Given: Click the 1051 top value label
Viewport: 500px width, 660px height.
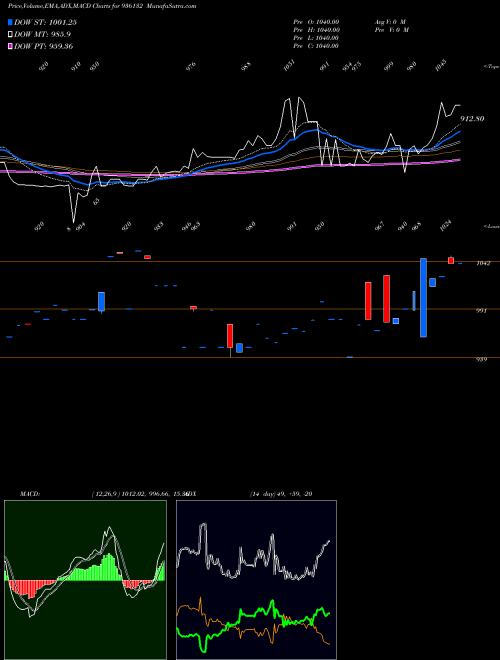Looking at the screenshot, I should [x=289, y=65].
